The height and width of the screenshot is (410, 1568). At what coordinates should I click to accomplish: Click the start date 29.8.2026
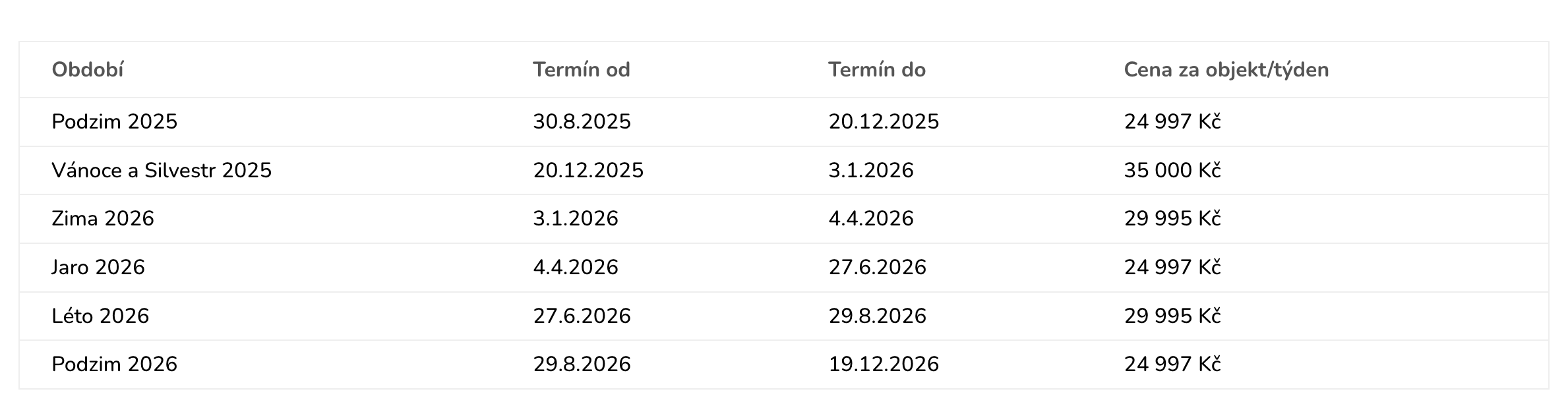(x=582, y=365)
